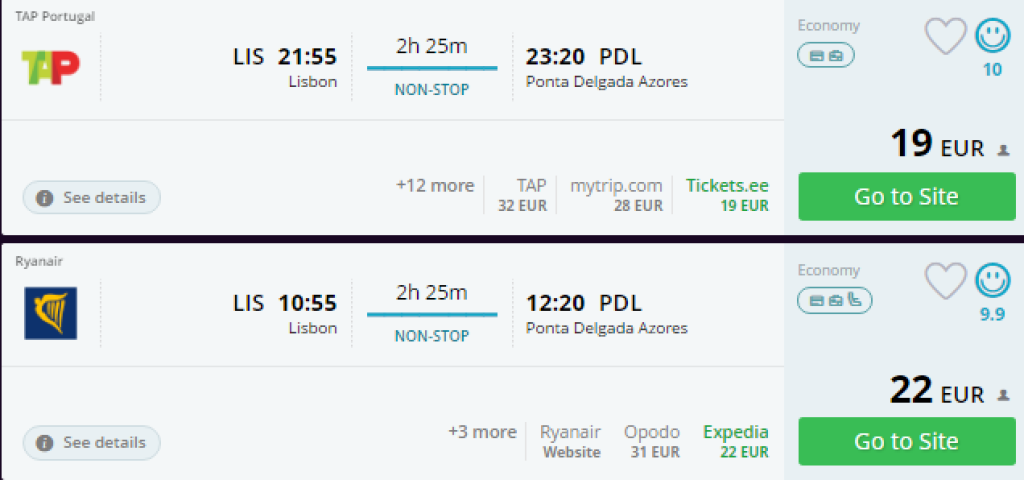Click the smiley rating icon scored 10
The width and height of the screenshot is (1024, 480).
click(992, 37)
